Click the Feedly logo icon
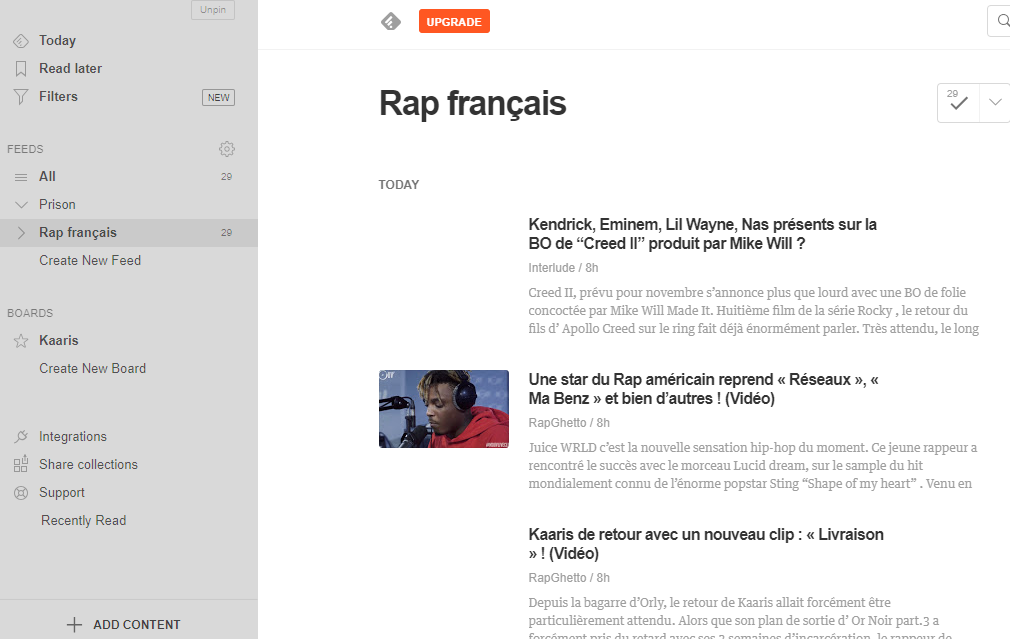The width and height of the screenshot is (1010, 639). coord(391,21)
